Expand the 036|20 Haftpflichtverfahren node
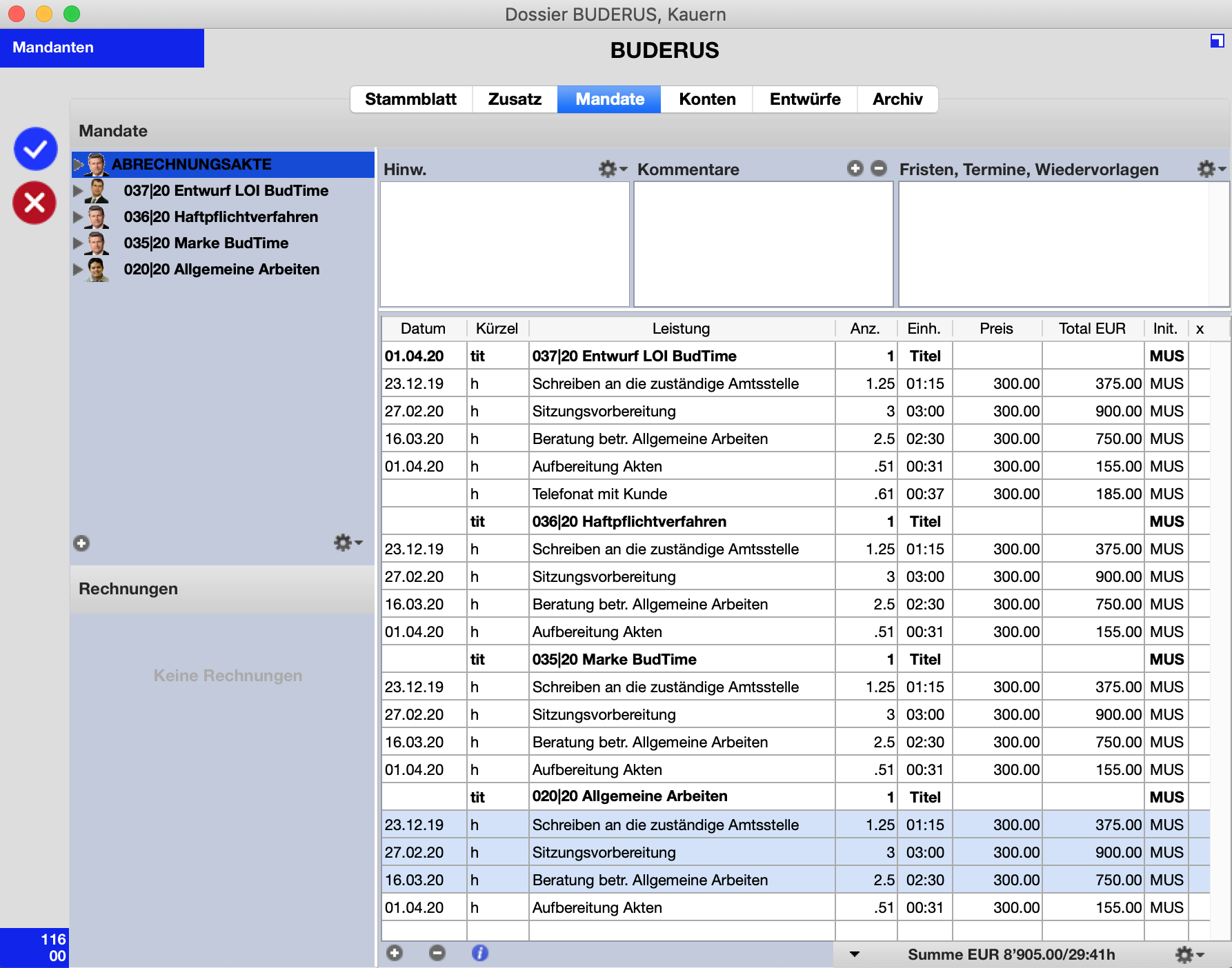 78,217
